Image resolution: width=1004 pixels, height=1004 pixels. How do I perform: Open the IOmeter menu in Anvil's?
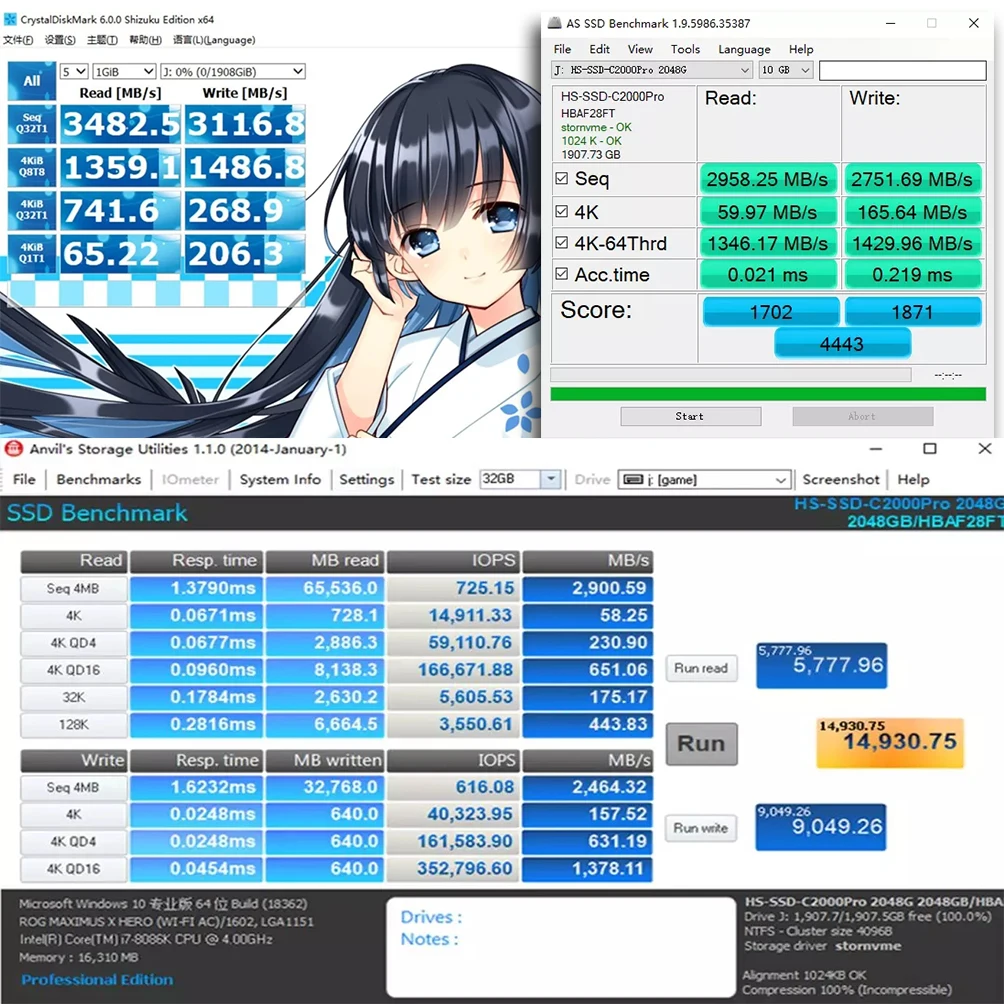(190, 479)
